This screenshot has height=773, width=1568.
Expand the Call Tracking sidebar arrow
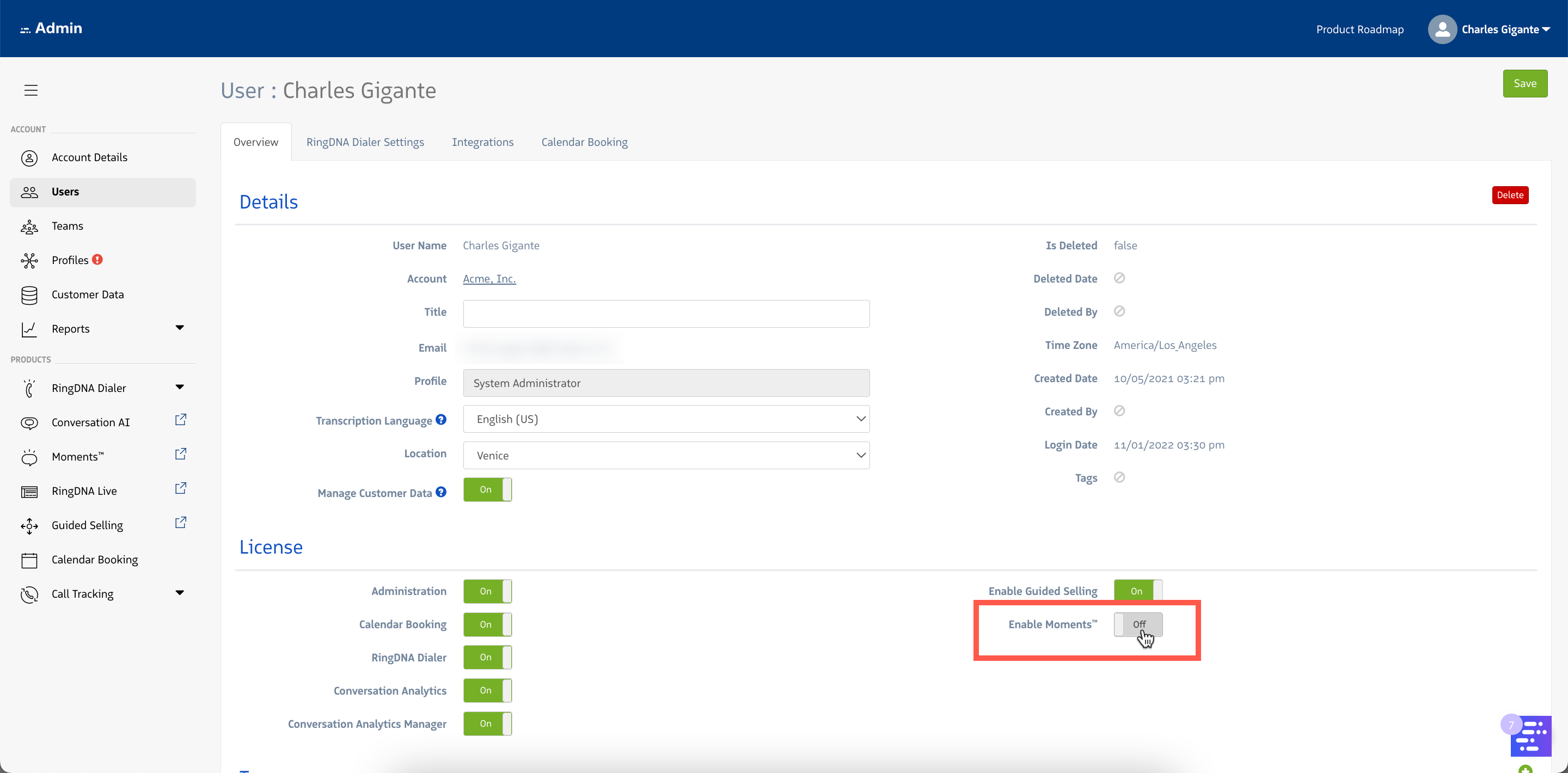(x=180, y=593)
